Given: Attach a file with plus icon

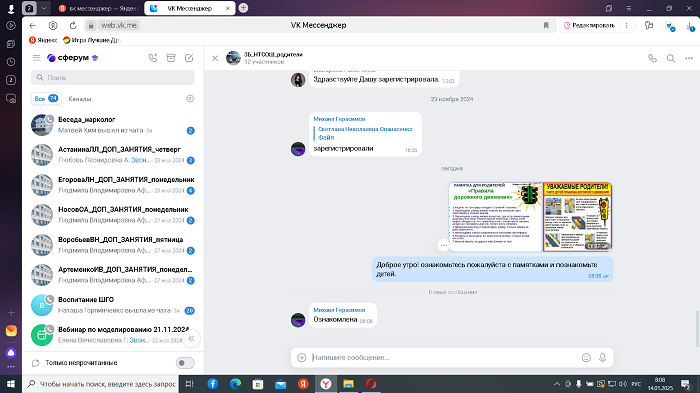Looking at the screenshot, I should click(x=302, y=357).
